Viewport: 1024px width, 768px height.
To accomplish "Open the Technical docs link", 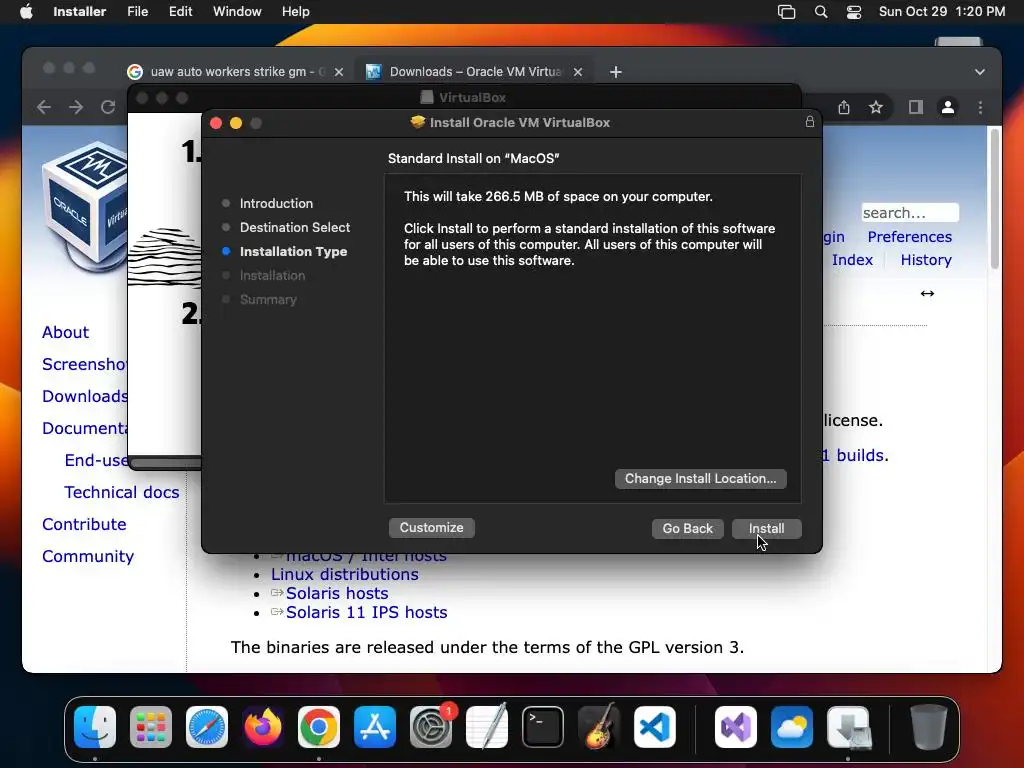I will [x=121, y=492].
